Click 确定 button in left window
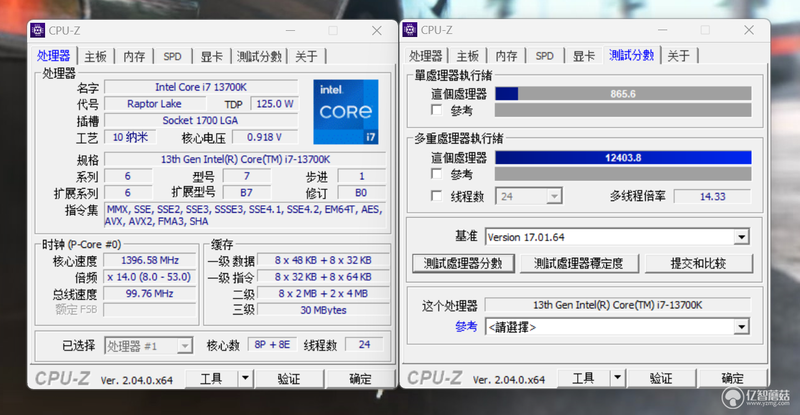 [x=360, y=378]
